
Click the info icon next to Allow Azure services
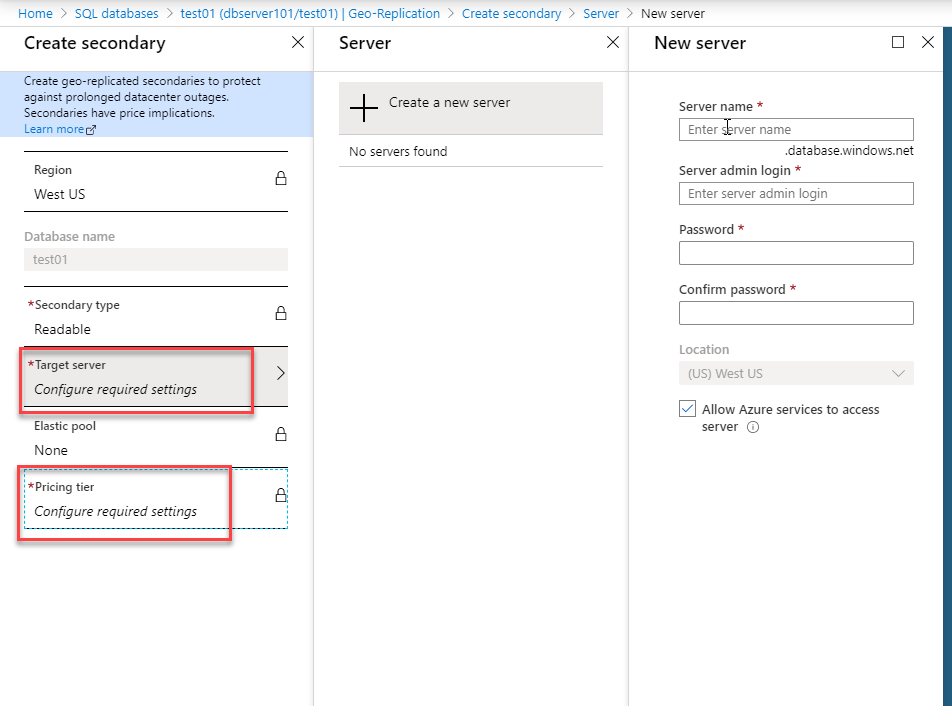(753, 427)
